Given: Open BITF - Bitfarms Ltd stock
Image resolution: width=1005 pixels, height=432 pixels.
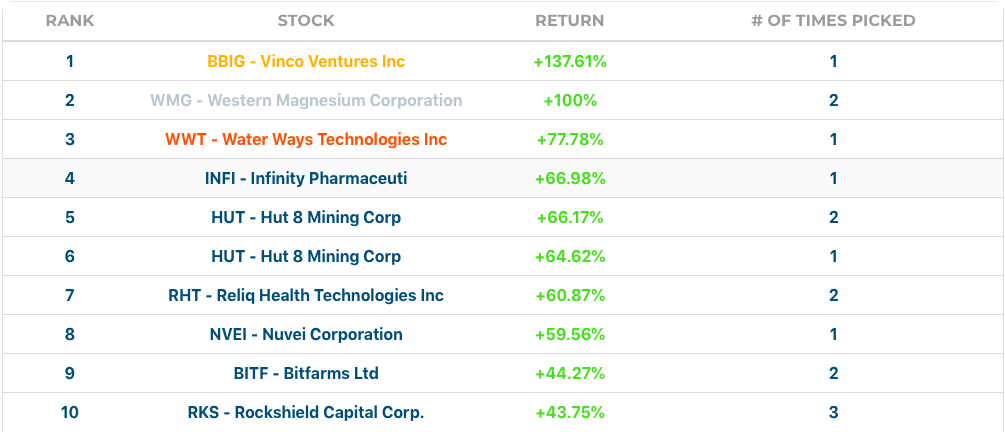Looking at the screenshot, I should [x=306, y=373].
